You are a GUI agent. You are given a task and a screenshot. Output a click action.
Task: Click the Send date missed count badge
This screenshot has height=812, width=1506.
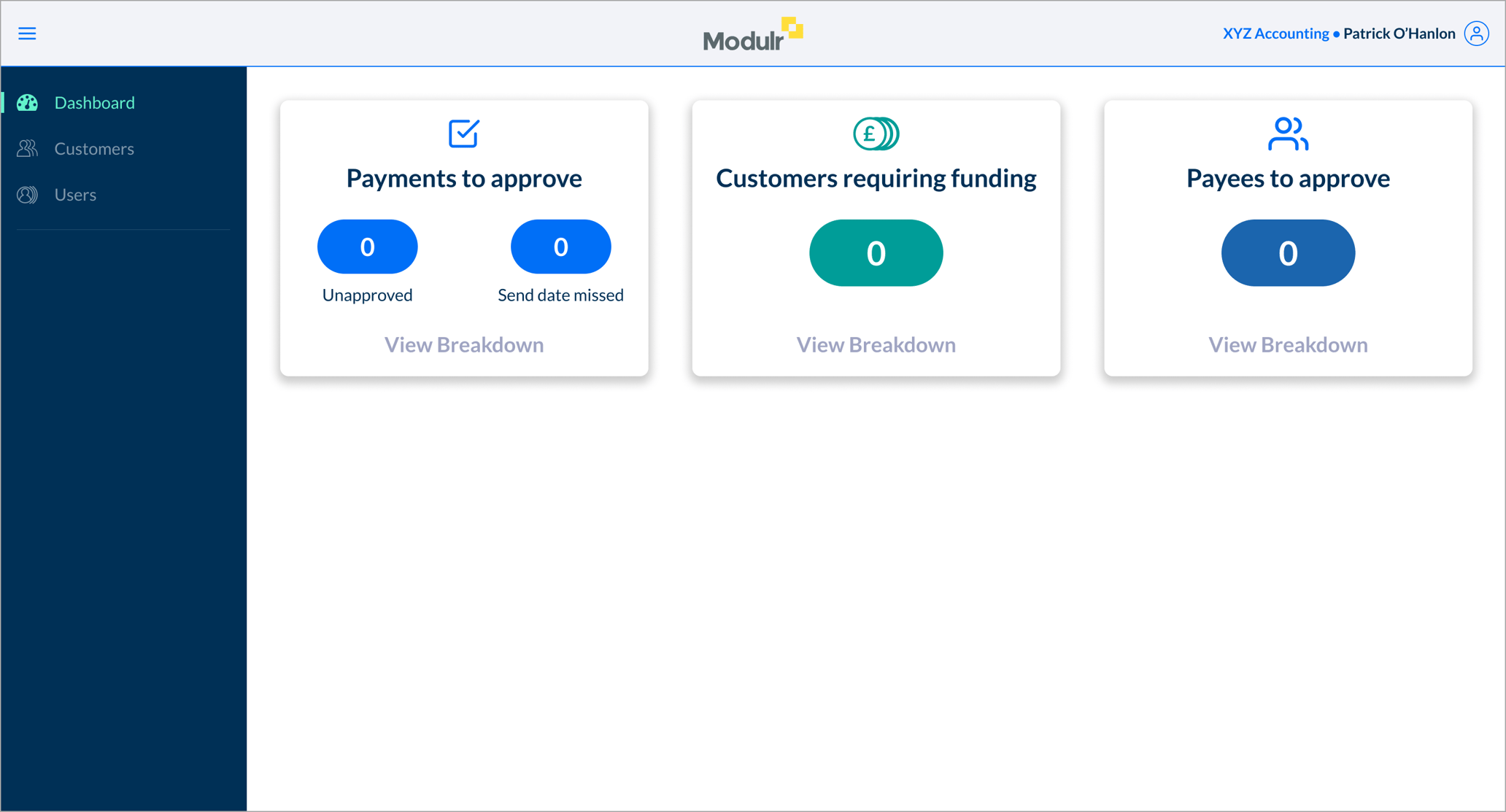point(560,247)
